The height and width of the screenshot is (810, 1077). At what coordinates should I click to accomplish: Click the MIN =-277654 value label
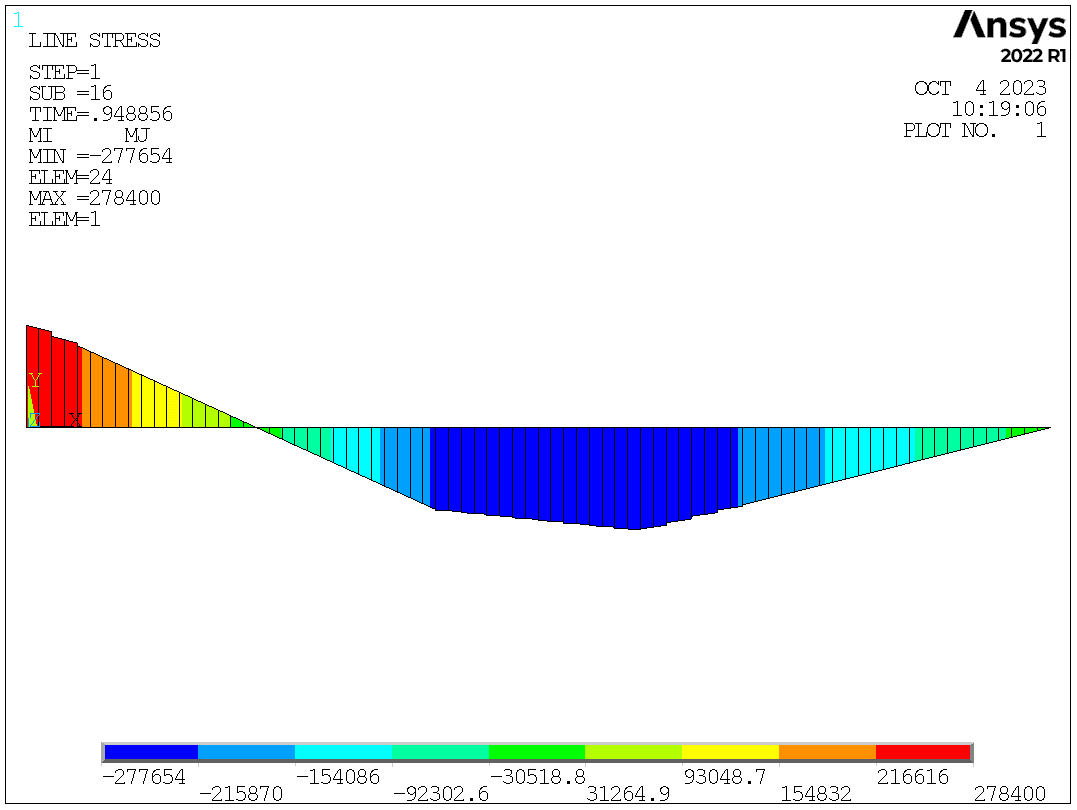point(100,156)
